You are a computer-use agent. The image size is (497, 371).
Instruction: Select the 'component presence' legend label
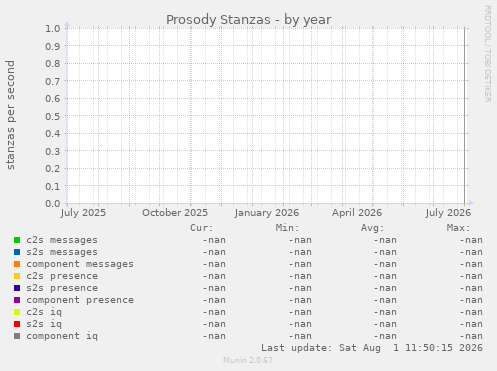point(80,300)
